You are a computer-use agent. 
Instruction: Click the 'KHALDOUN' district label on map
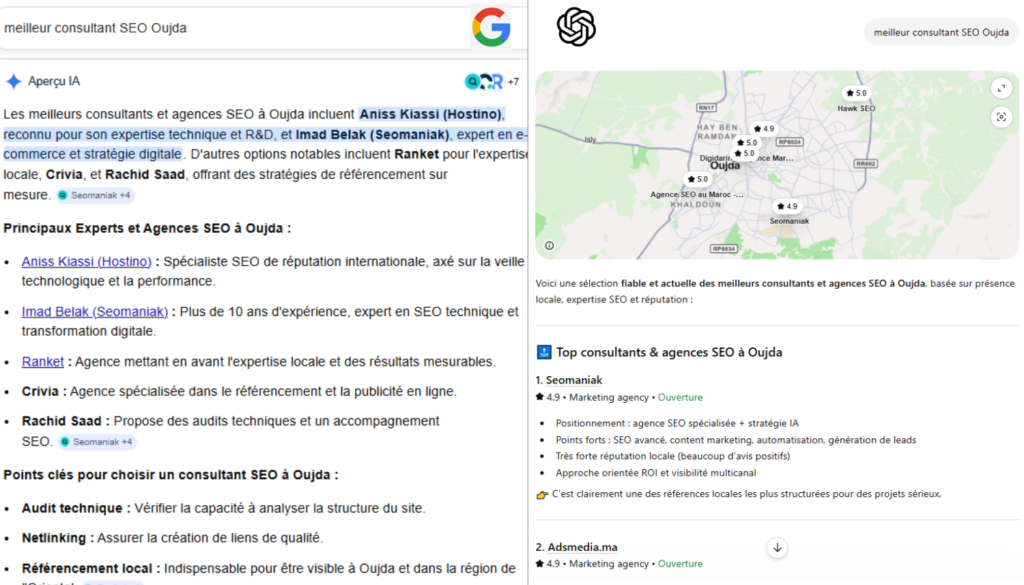click(x=696, y=205)
